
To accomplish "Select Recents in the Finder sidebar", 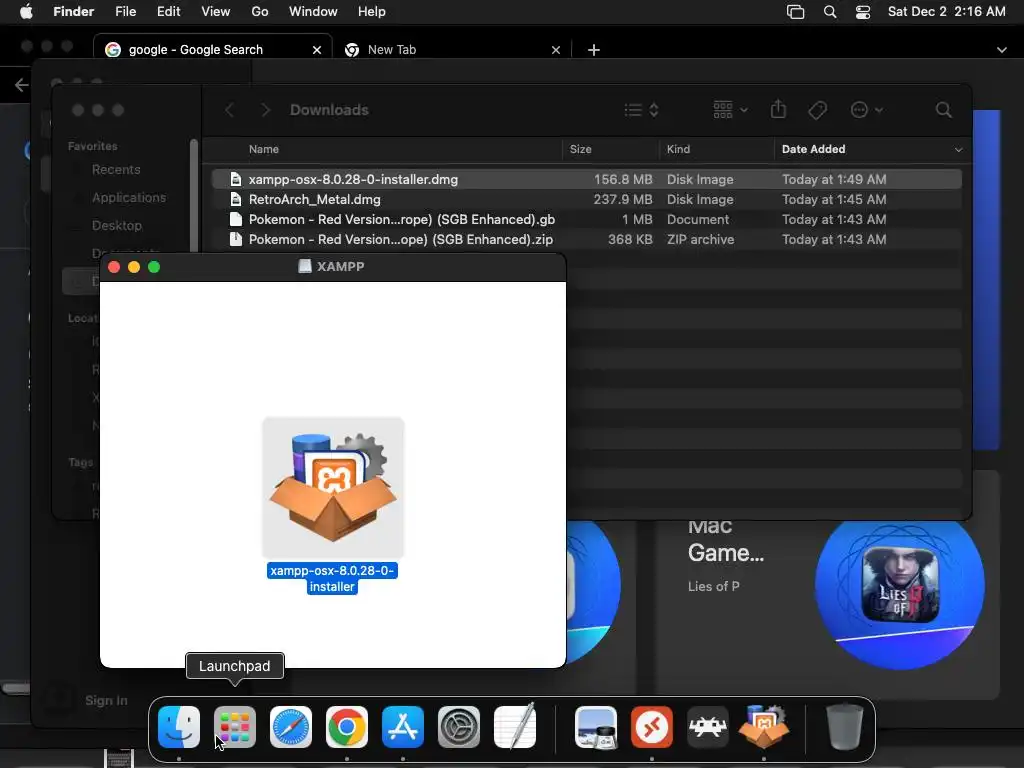I will coord(116,170).
